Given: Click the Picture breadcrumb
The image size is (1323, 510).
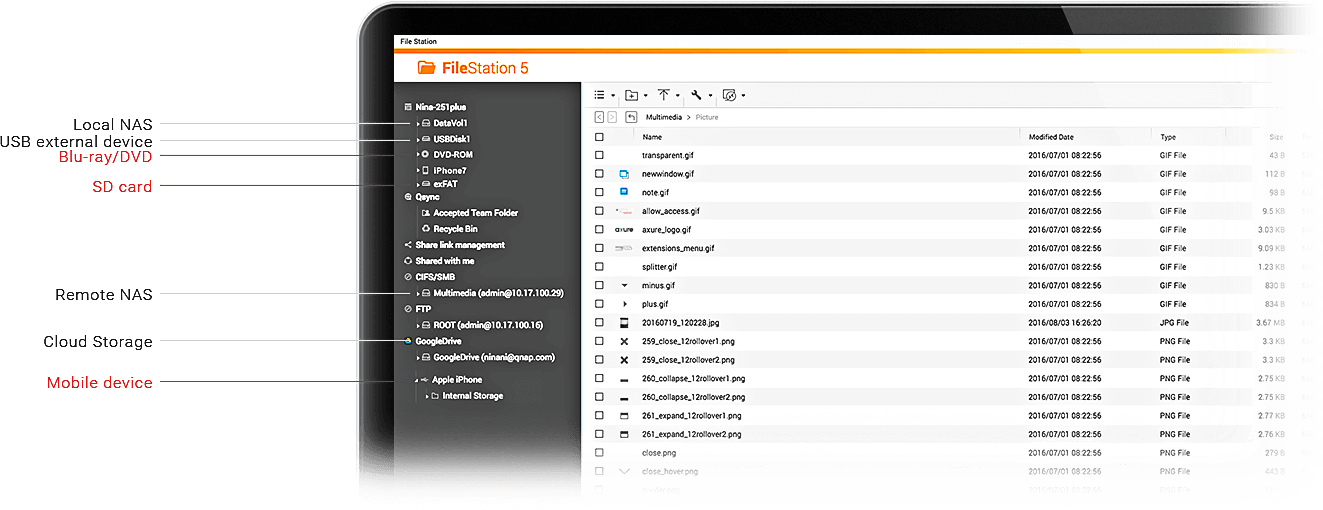Looking at the screenshot, I should coord(707,117).
